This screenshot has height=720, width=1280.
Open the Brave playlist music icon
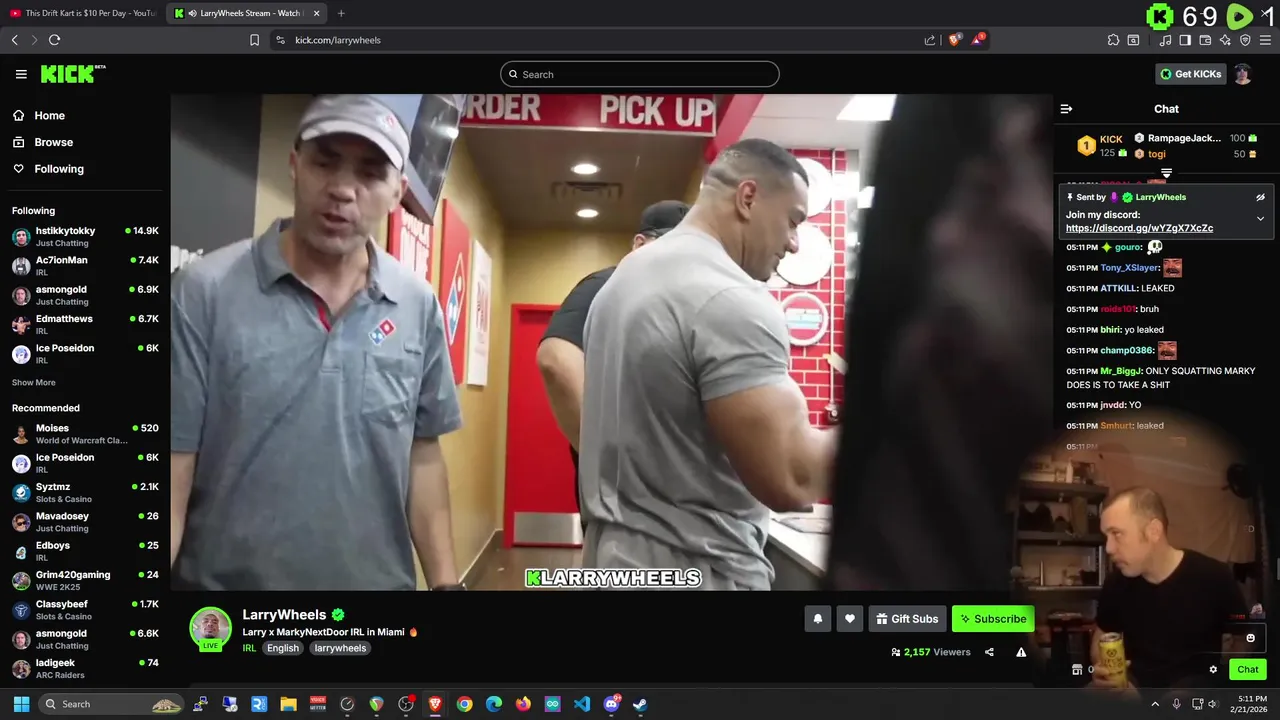[1165, 40]
